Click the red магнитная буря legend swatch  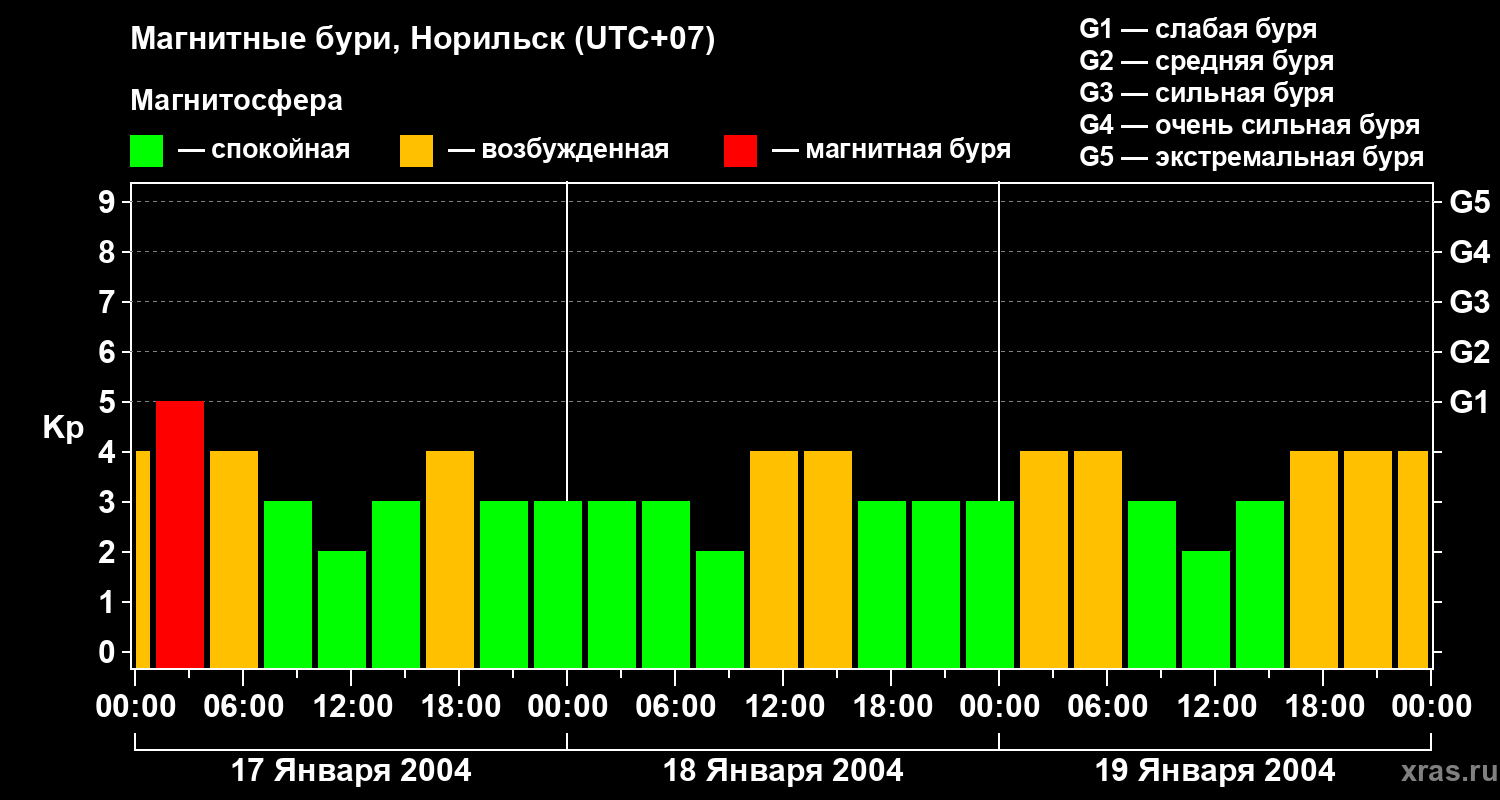[740, 151]
